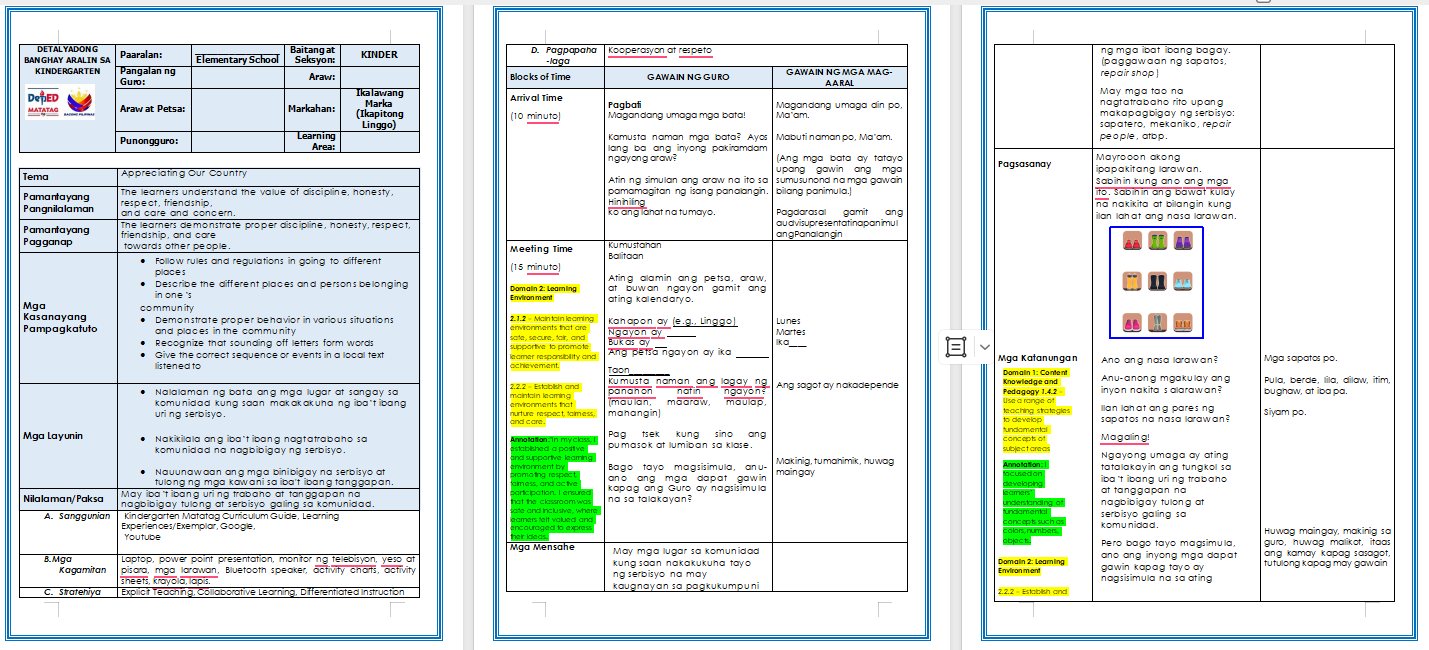Click 'Explicit Teaching, Collaborative Learning' strategy text
The height and width of the screenshot is (650, 1429).
(206, 592)
